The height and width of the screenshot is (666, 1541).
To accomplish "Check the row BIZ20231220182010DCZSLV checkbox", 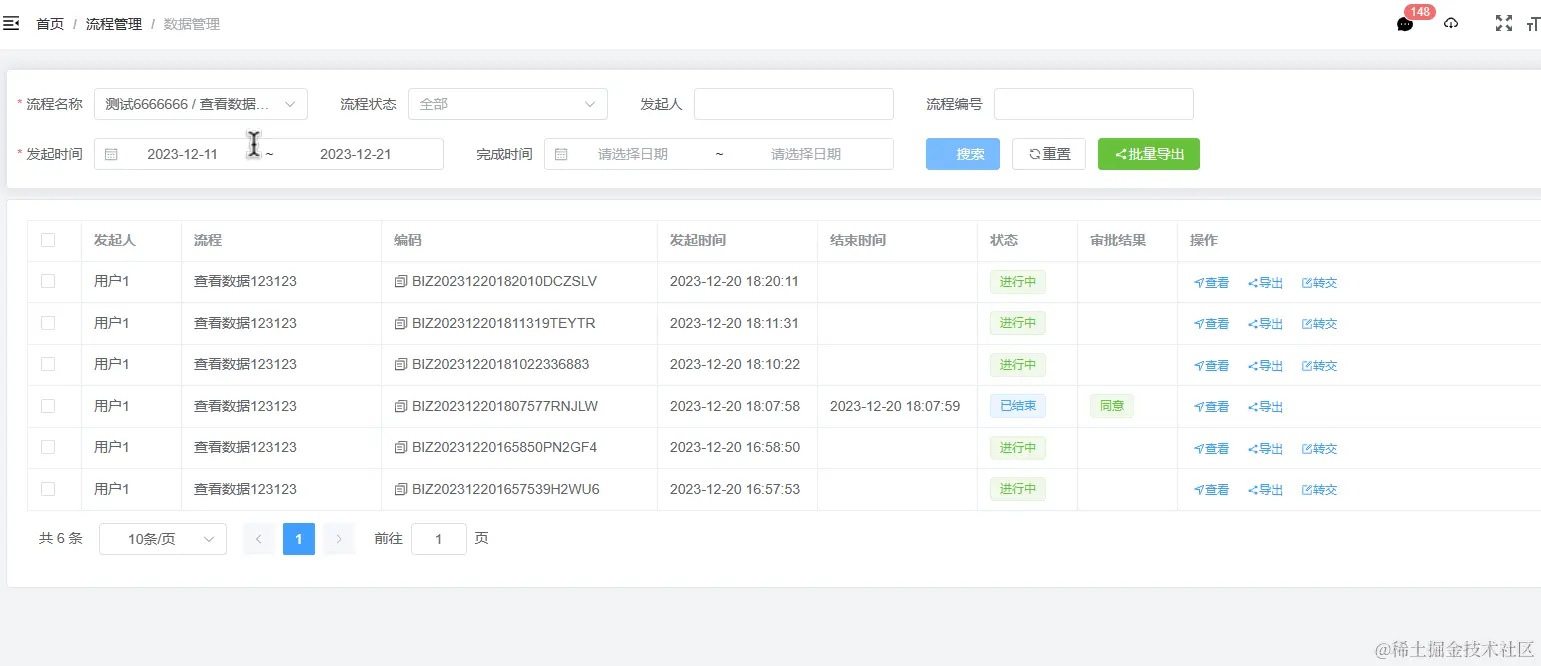I will [x=48, y=281].
